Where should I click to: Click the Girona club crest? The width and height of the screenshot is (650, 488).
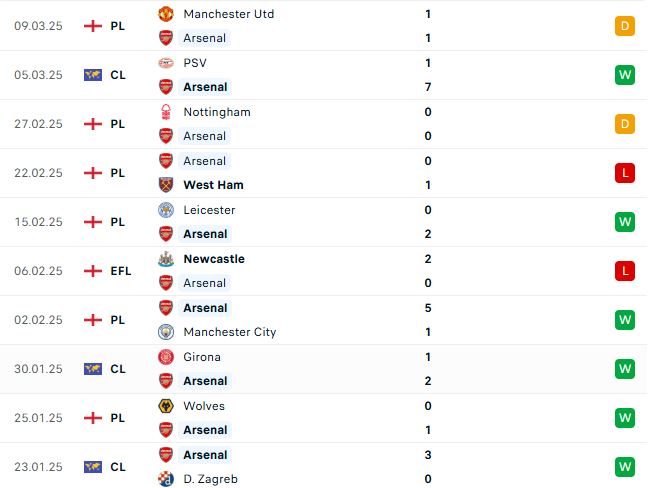166,357
